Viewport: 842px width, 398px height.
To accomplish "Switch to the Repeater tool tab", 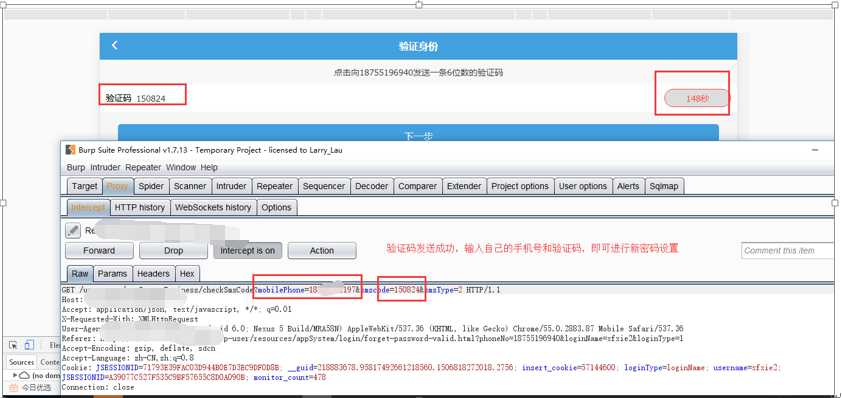I will [x=274, y=186].
